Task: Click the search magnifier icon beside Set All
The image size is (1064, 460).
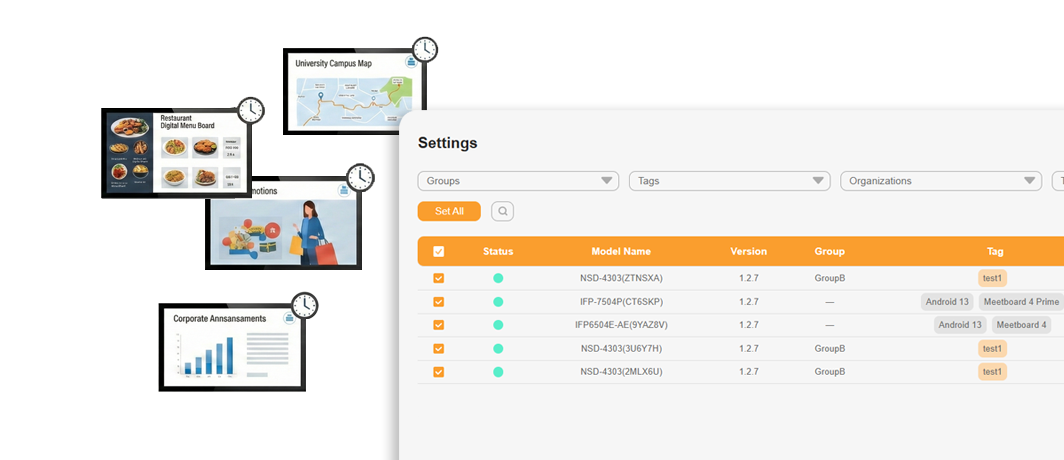Action: tap(502, 211)
